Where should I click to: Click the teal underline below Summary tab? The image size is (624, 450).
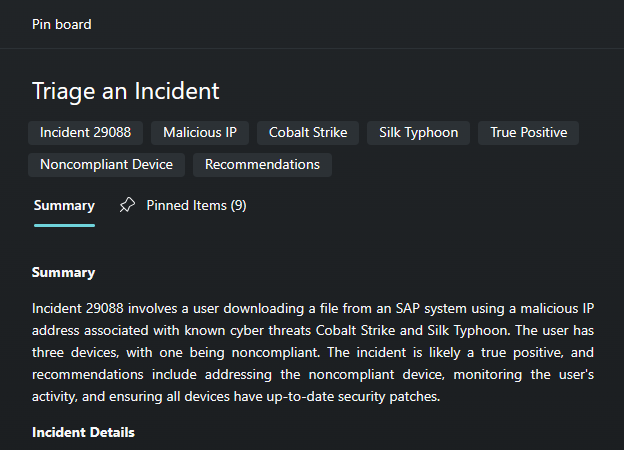coord(64,225)
